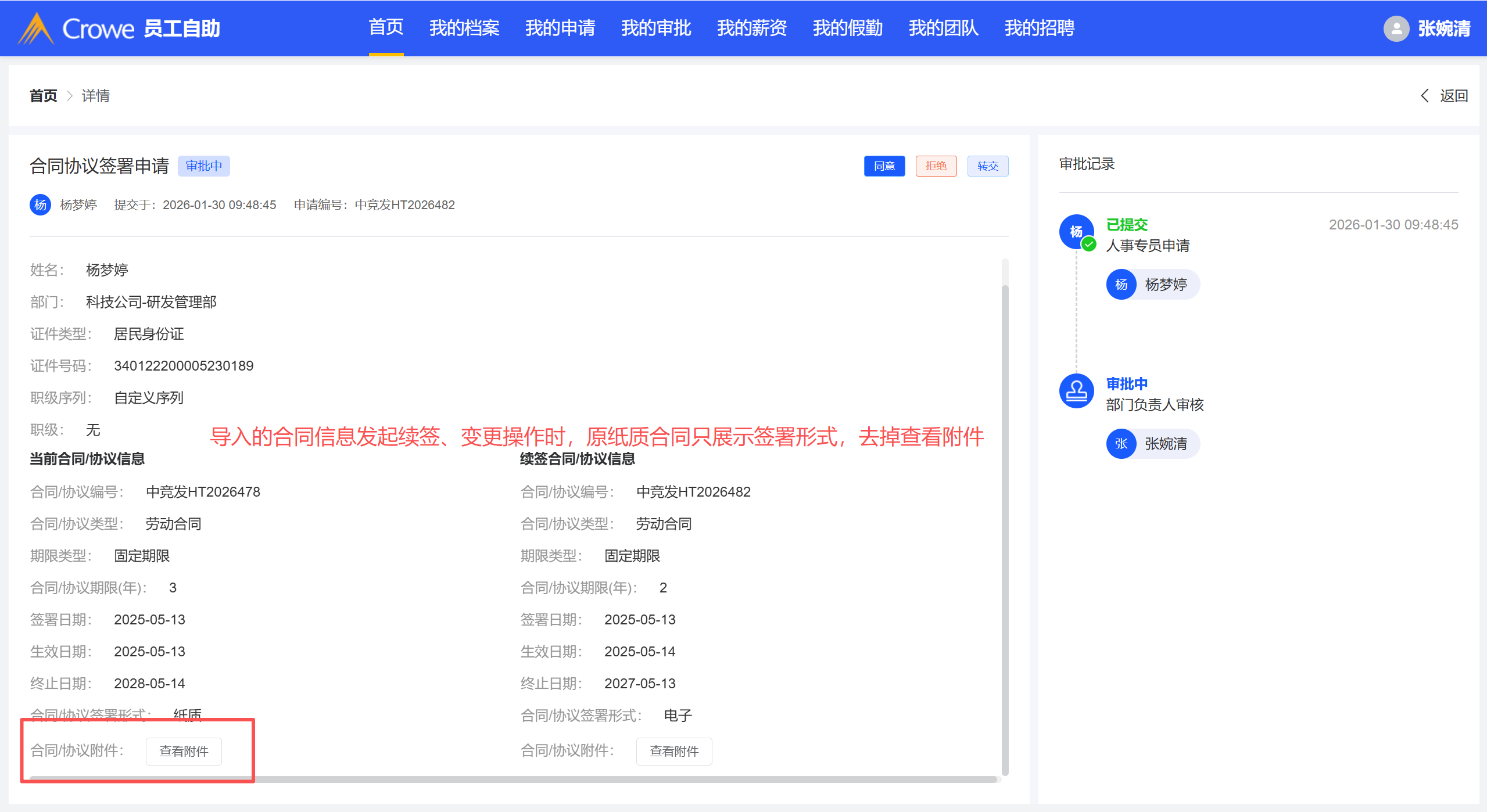Viewport: 1487px width, 812px height.
Task: Go to the 我的薪资 tab
Action: tap(751, 28)
